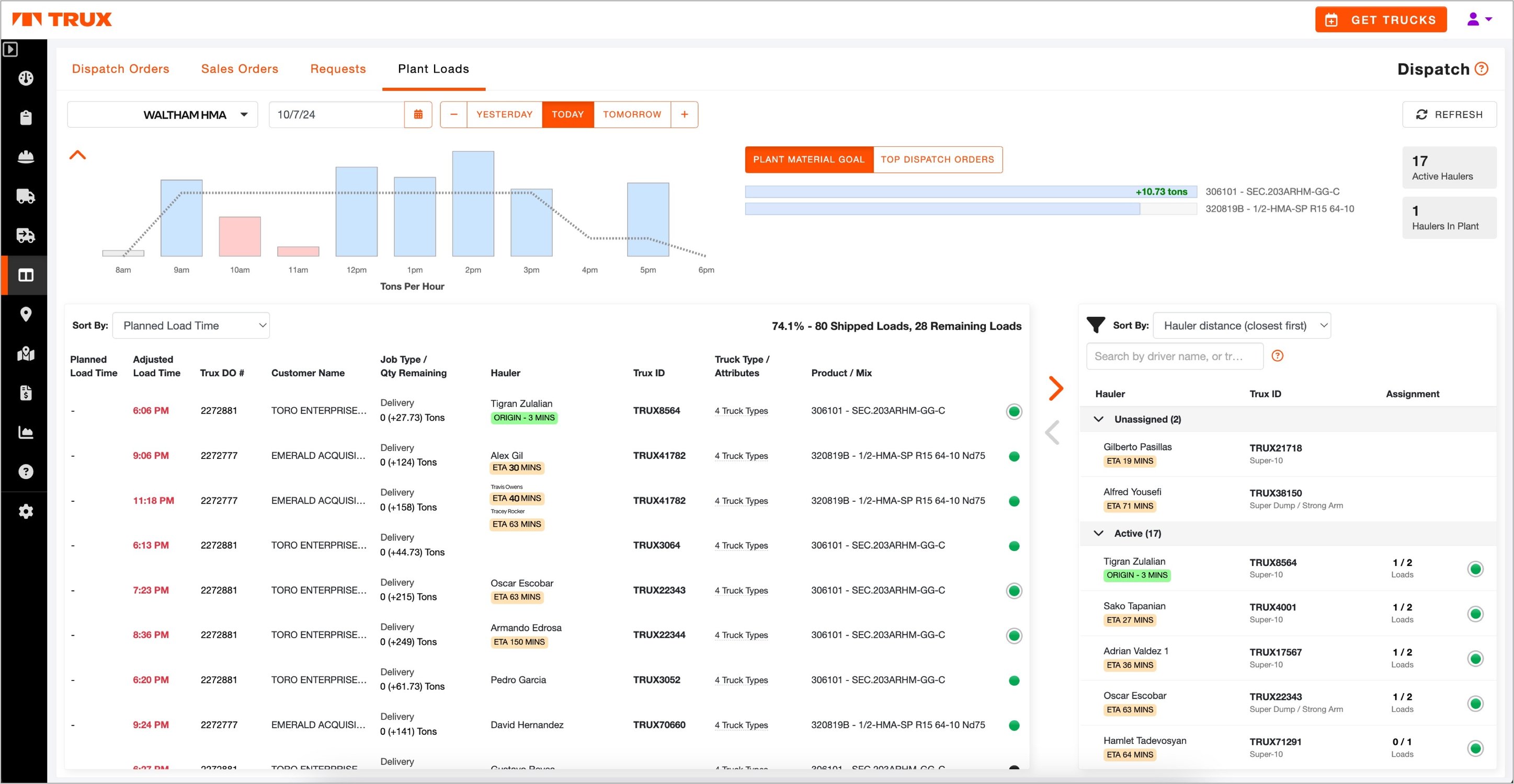This screenshot has height=784, width=1514.
Task: Open the map pin location sidebar icon
Action: coord(25,314)
